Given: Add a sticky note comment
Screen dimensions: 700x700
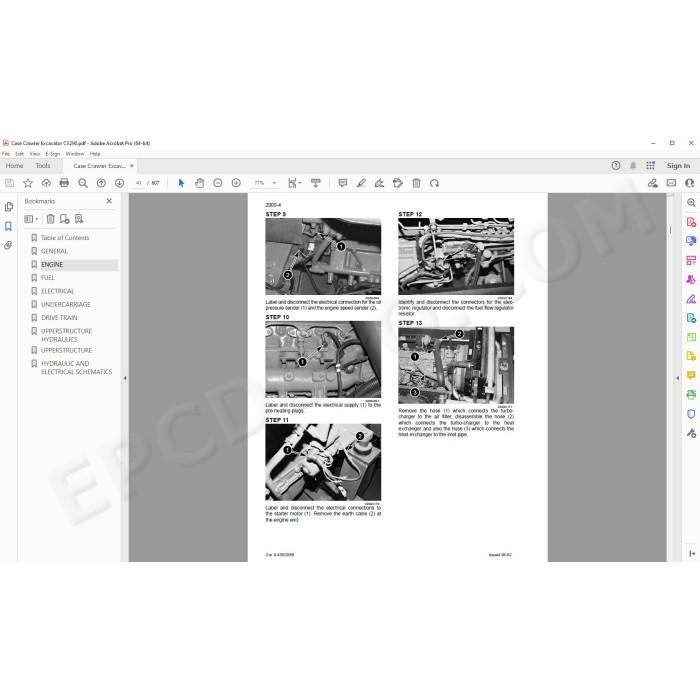Looking at the screenshot, I should [343, 183].
